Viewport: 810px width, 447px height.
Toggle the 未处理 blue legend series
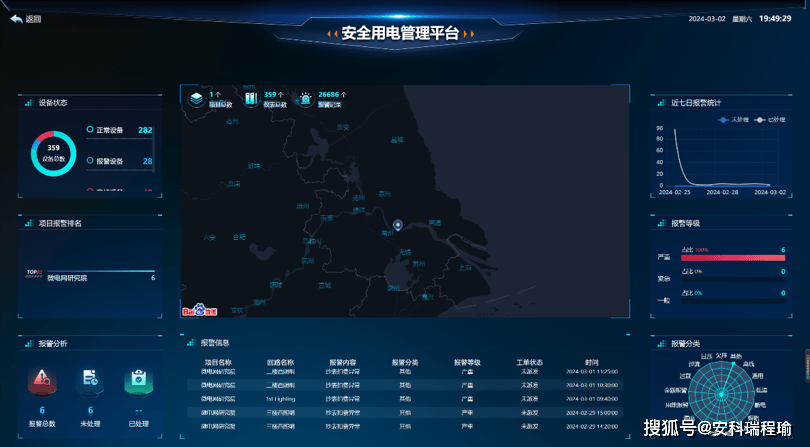coord(734,120)
